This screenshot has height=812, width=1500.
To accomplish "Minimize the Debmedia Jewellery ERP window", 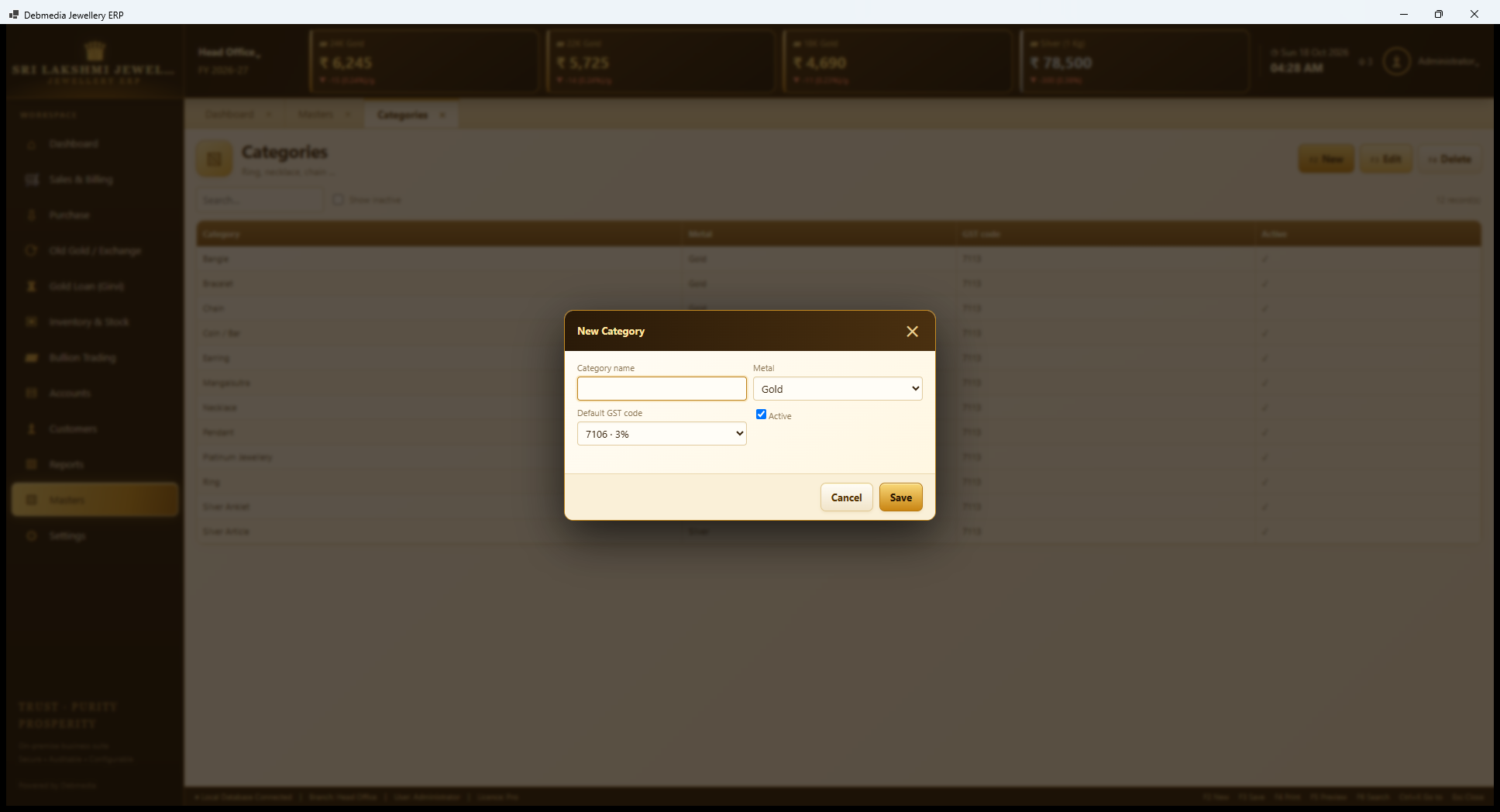I will coord(1403,14).
